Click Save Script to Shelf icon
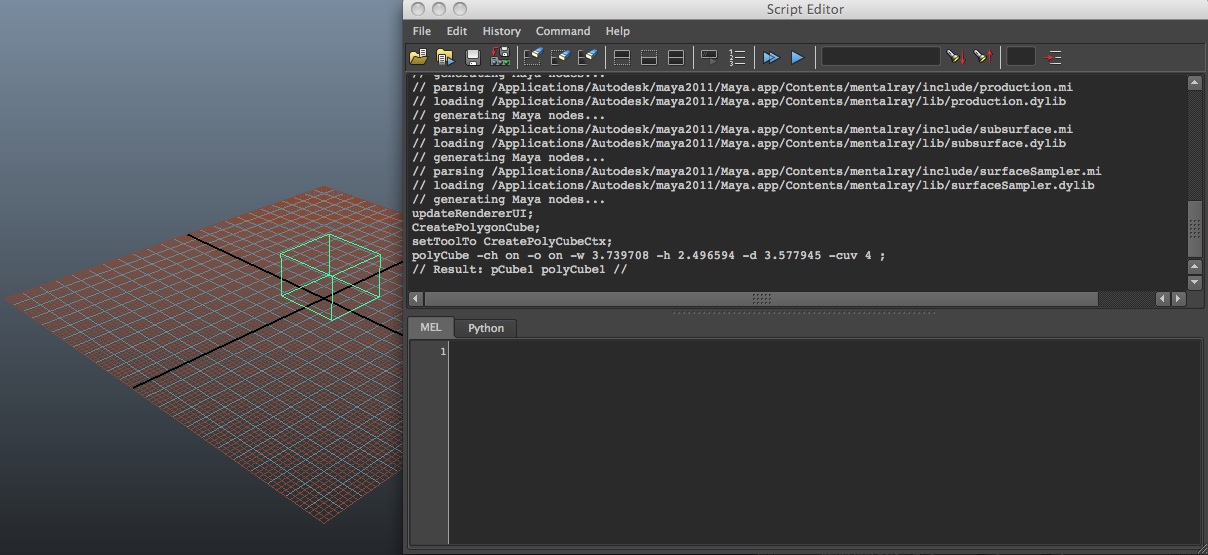The width and height of the screenshot is (1208, 555). [500, 57]
